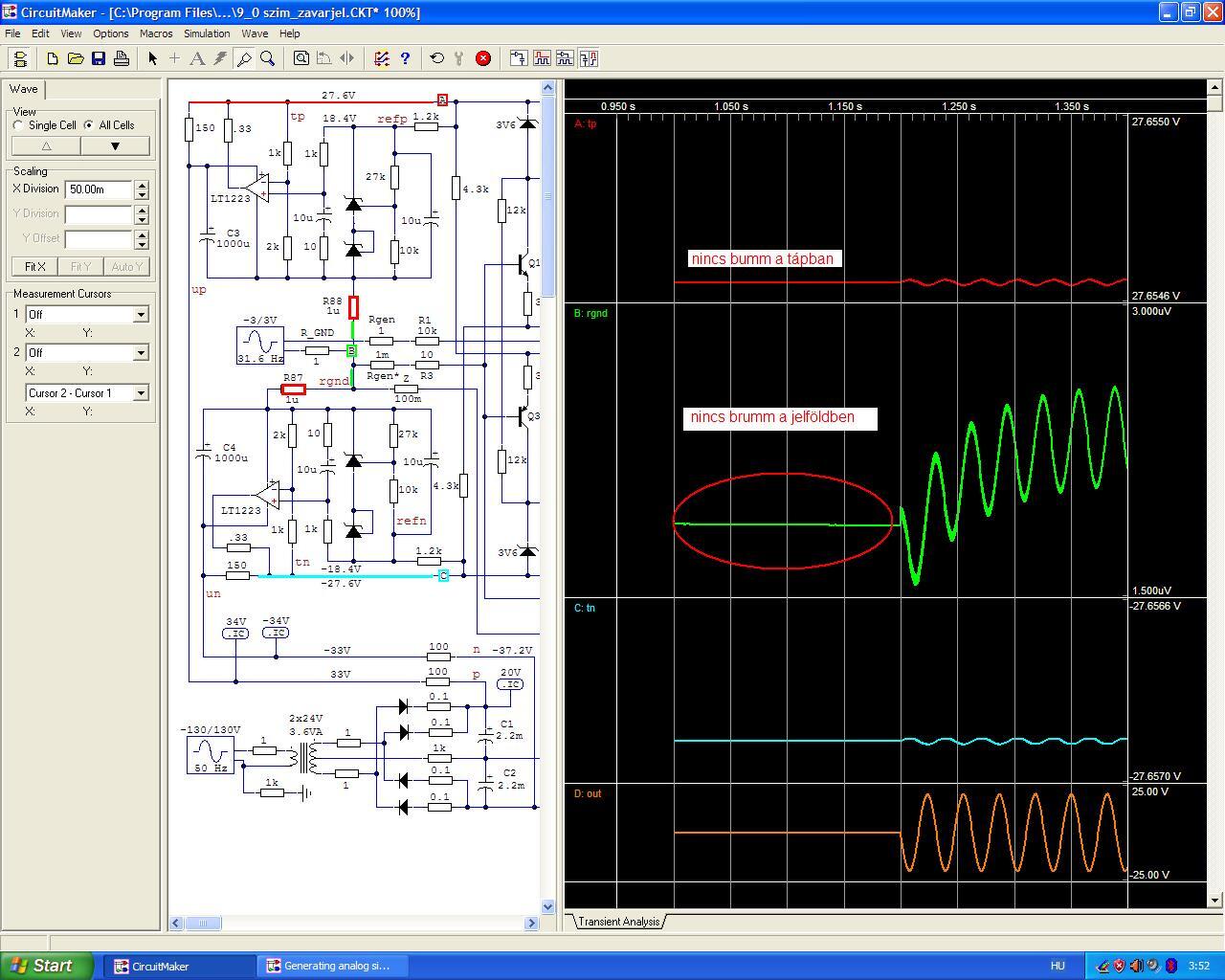Viewport: 1225px width, 980px height.
Task: Click the Mirror icon
Action: pyautogui.click(x=346, y=58)
